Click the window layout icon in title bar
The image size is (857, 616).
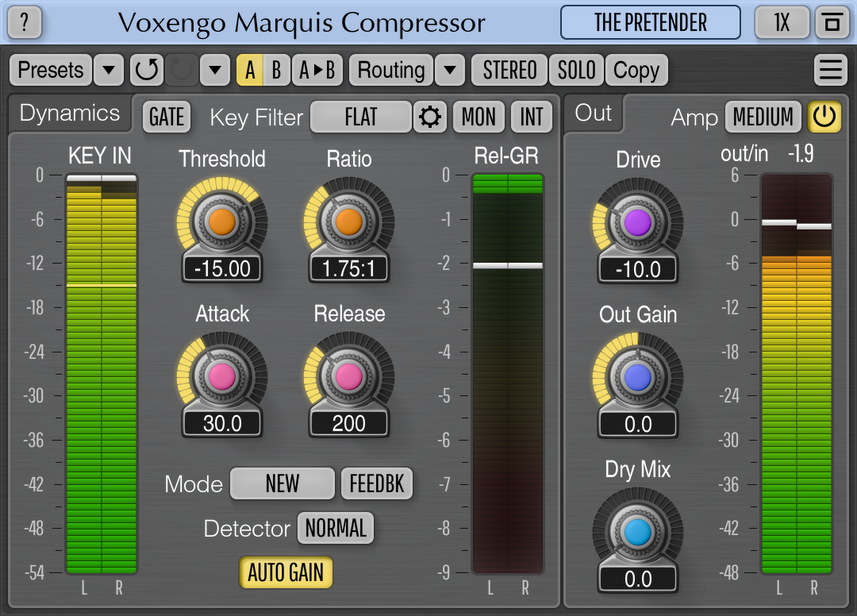point(830,22)
